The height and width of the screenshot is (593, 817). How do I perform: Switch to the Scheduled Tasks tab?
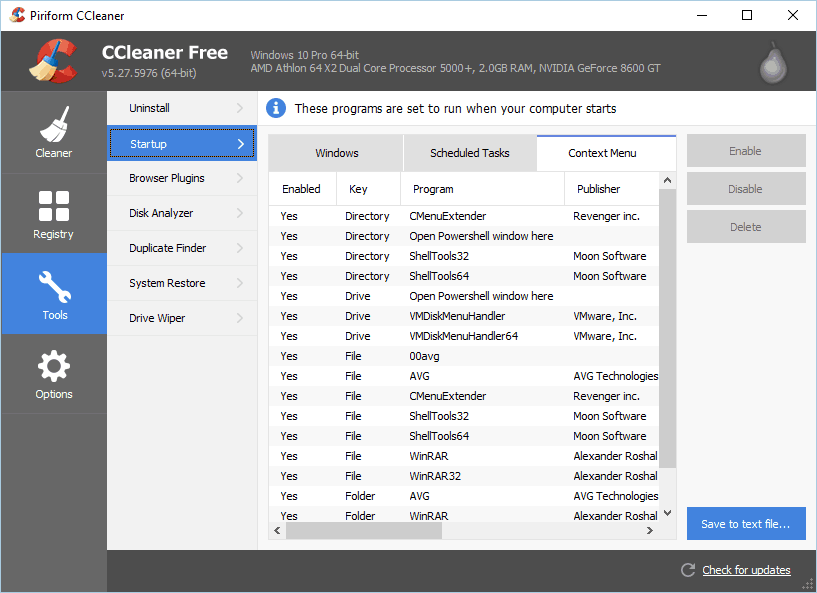(x=469, y=153)
